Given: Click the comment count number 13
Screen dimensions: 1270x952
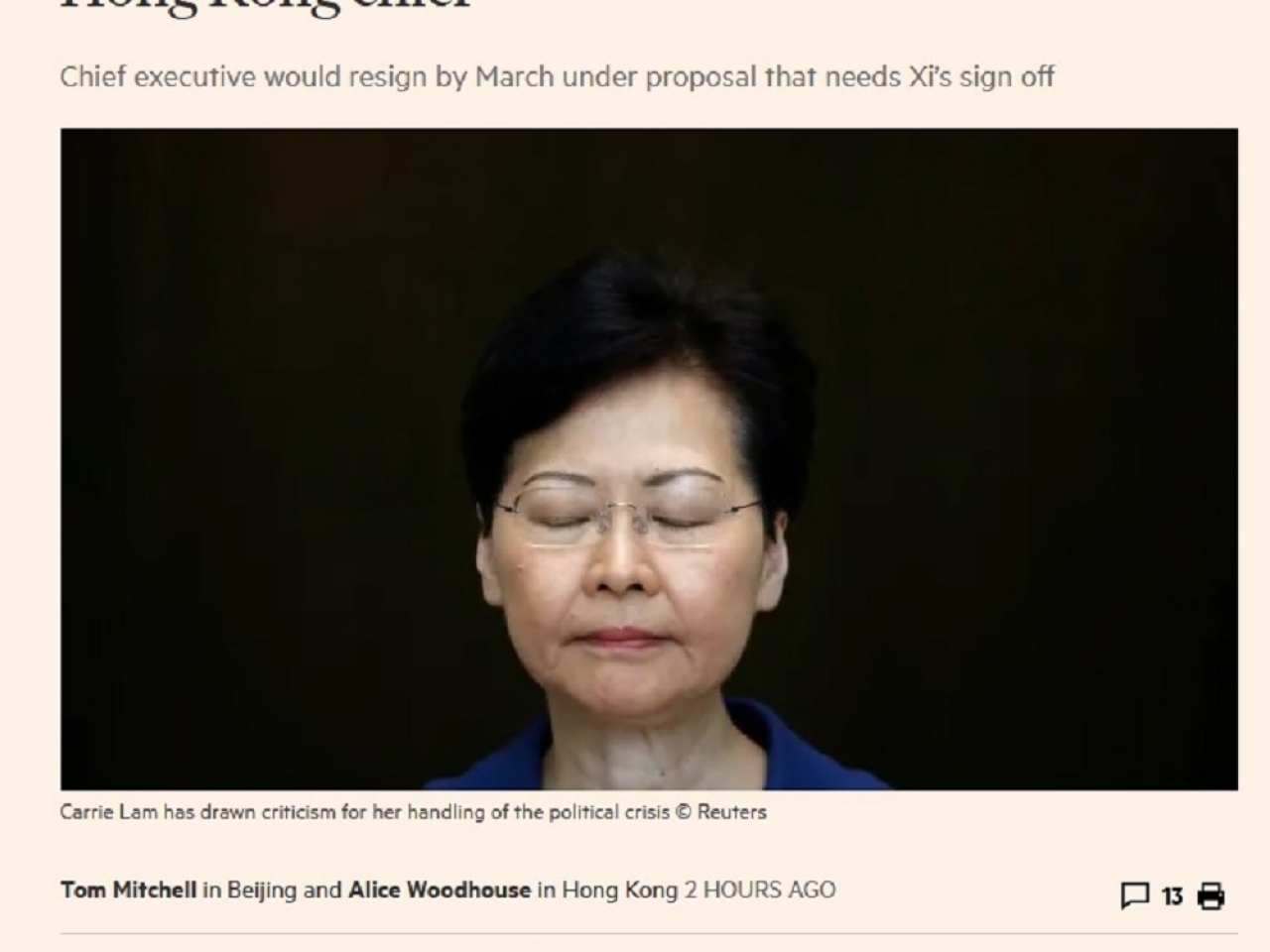Looking at the screenshot, I should (1172, 896).
